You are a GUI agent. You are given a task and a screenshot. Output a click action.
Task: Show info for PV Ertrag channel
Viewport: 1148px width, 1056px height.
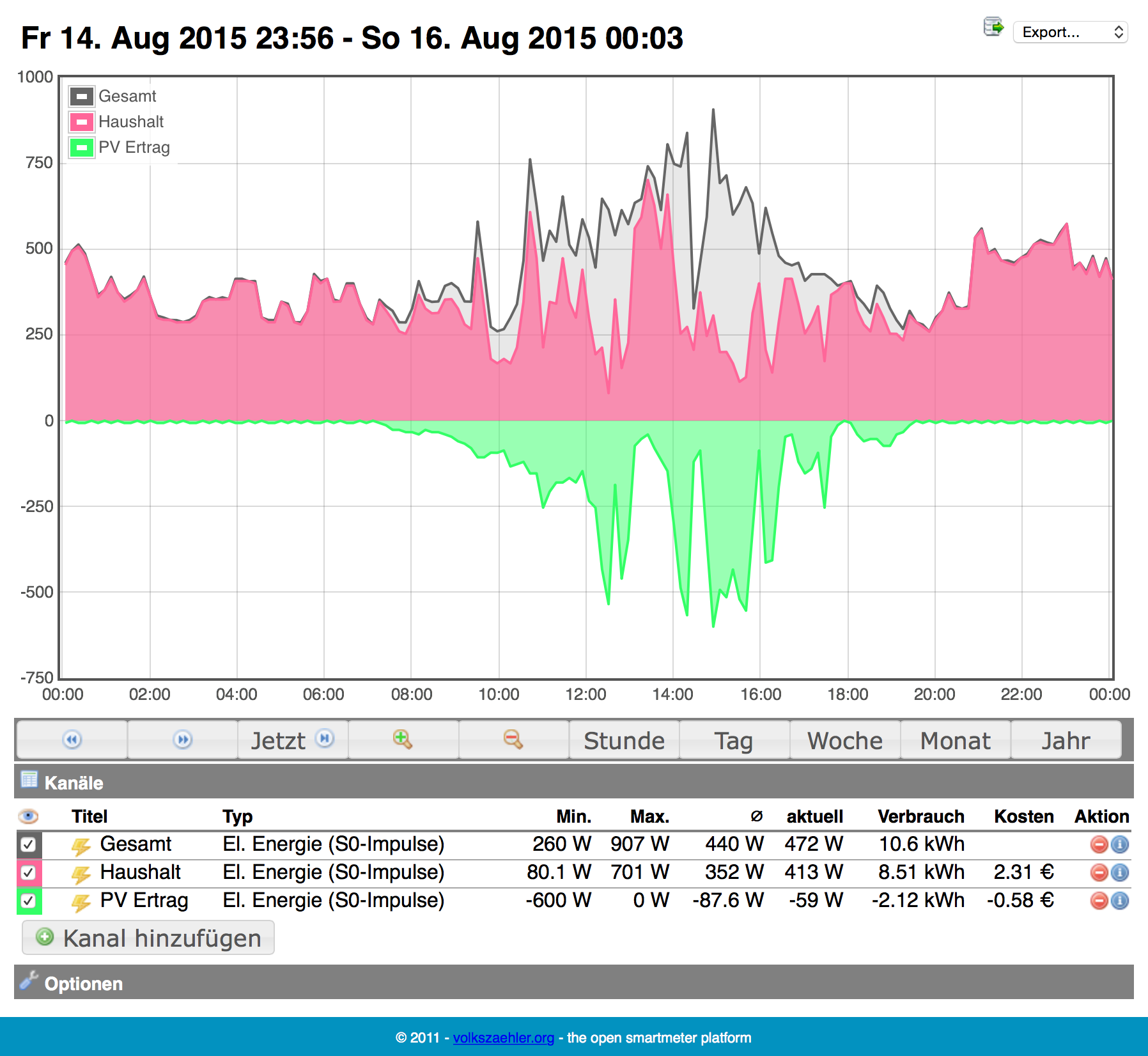pyautogui.click(x=1120, y=901)
